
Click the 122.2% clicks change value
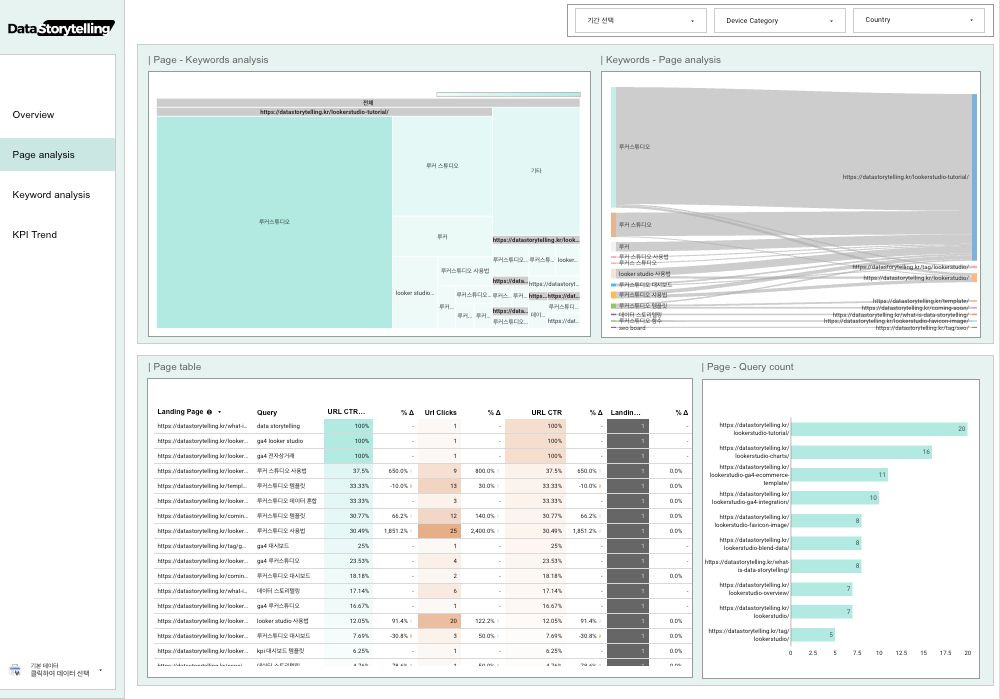click(x=485, y=621)
